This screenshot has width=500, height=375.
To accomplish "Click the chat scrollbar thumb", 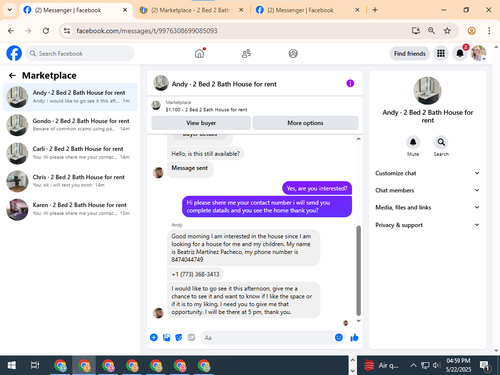I will click(359, 270).
